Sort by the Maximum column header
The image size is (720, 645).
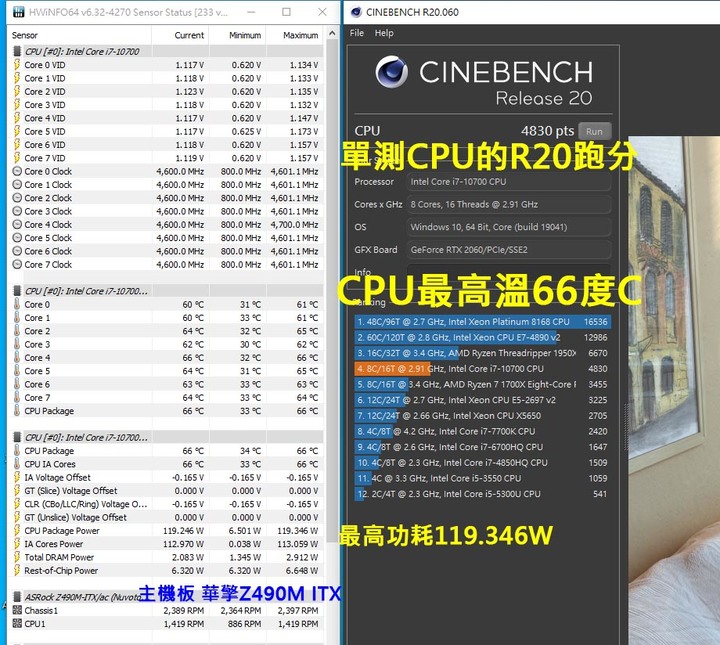(x=300, y=35)
